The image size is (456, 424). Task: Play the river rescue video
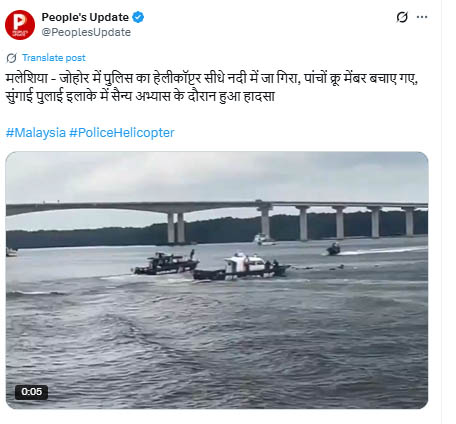coord(217,280)
